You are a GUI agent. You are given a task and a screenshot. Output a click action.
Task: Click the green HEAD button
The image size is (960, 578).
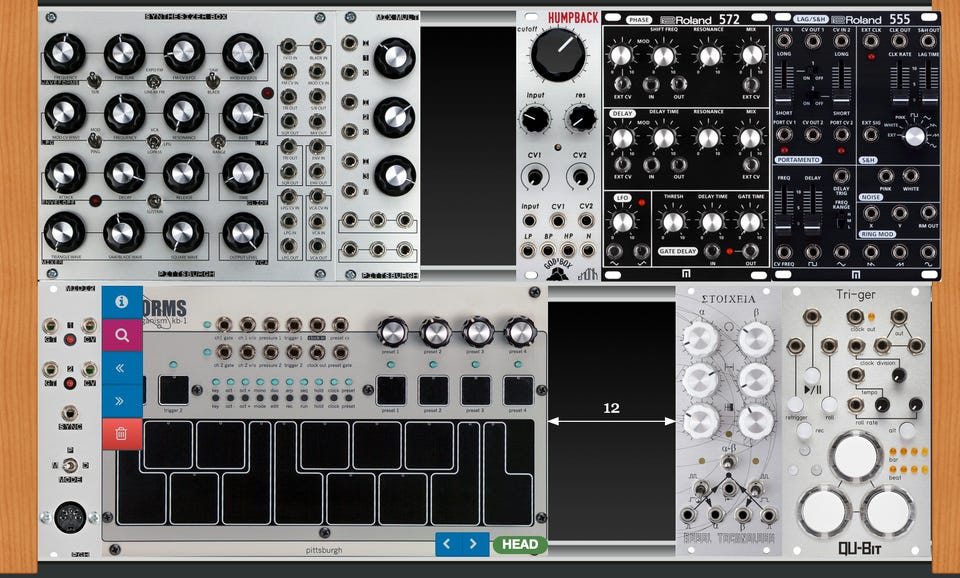tap(520, 544)
